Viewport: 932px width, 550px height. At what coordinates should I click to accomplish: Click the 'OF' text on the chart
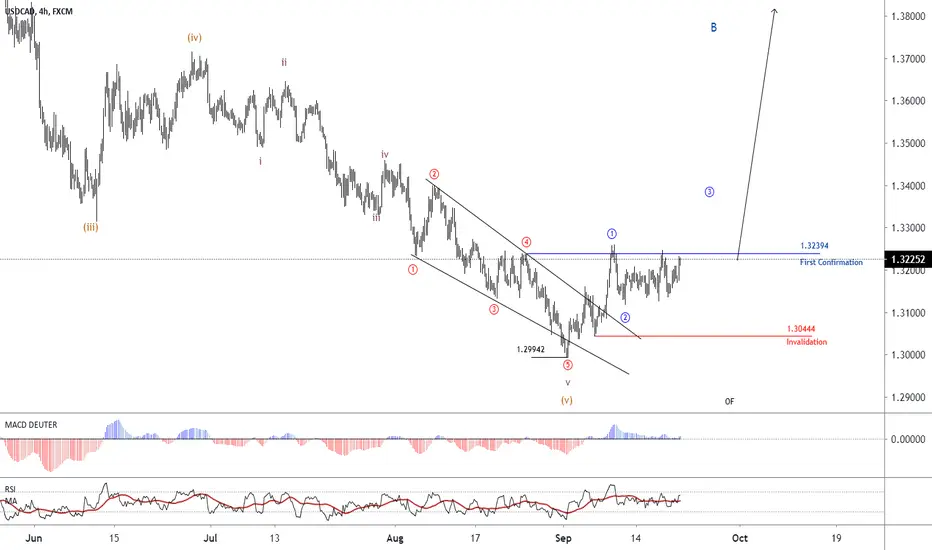[x=729, y=401]
